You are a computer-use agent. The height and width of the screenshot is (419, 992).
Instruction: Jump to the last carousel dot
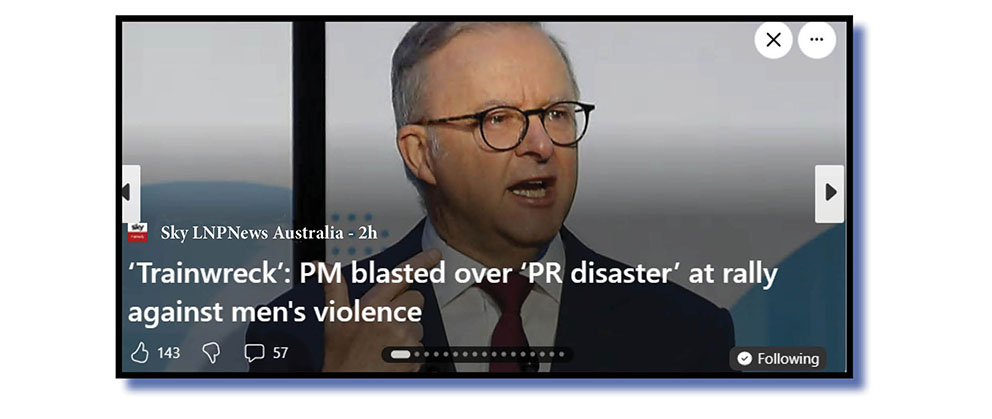coord(561,354)
